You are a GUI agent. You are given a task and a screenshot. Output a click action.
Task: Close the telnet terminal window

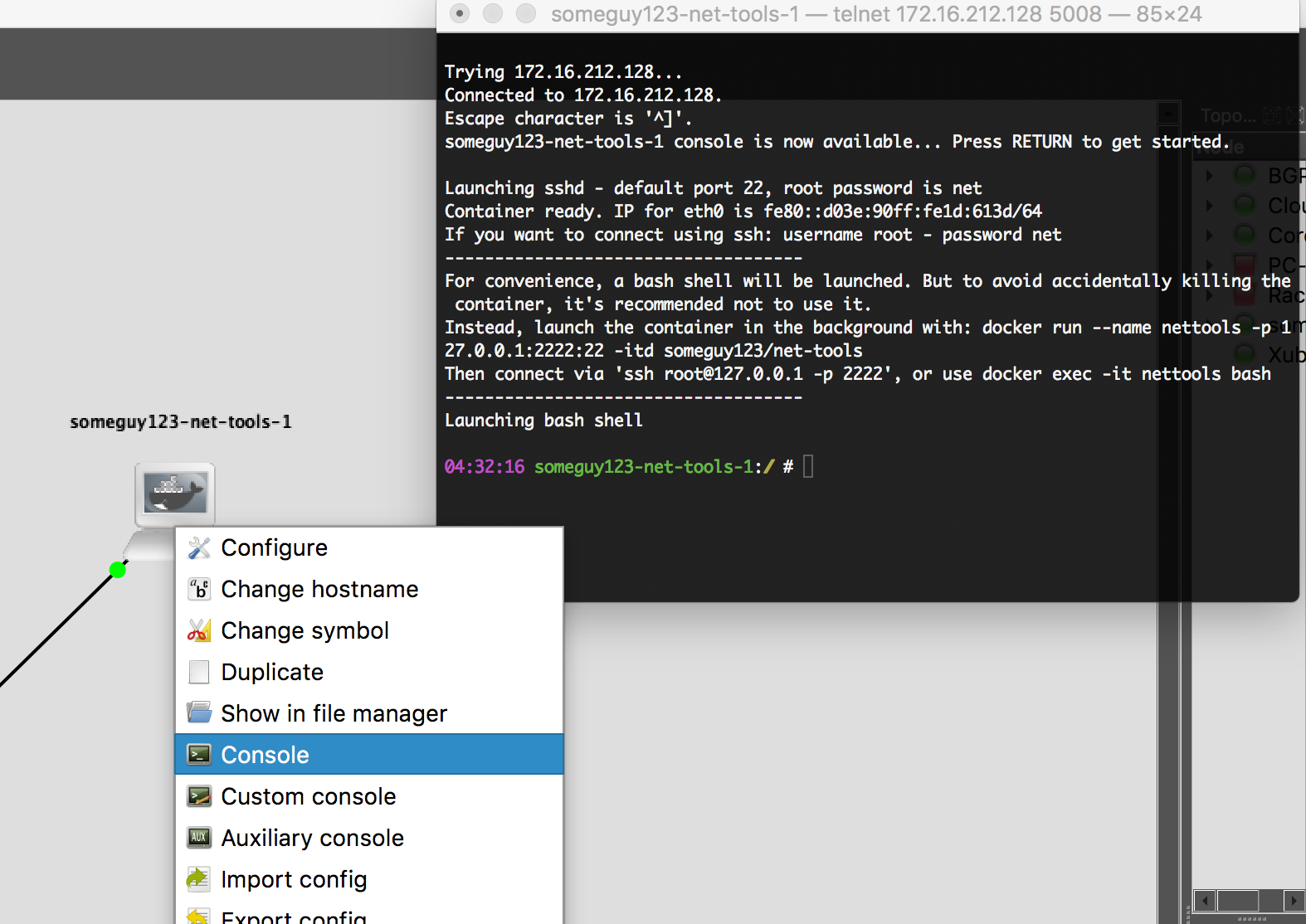click(x=460, y=13)
